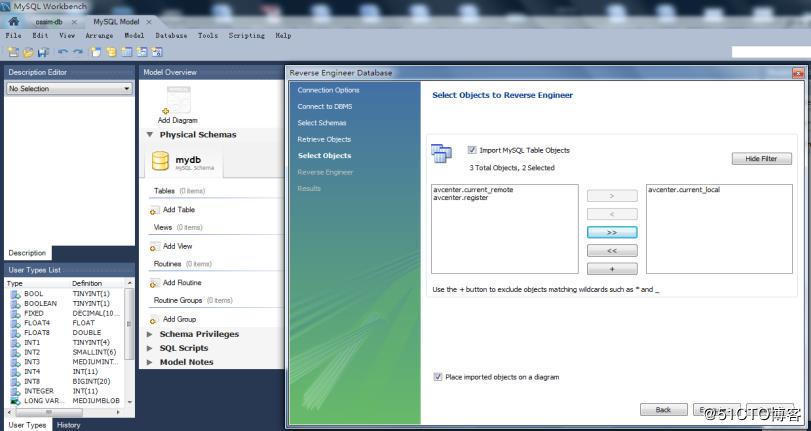811x431 pixels.
Task: Select the Description tab
Action: (27, 253)
